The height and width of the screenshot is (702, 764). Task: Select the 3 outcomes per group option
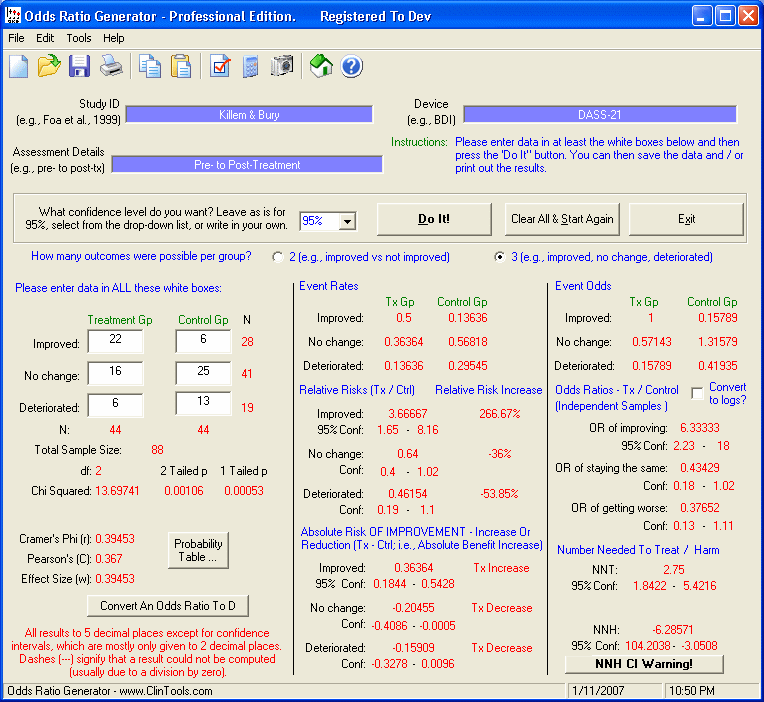(x=500, y=257)
